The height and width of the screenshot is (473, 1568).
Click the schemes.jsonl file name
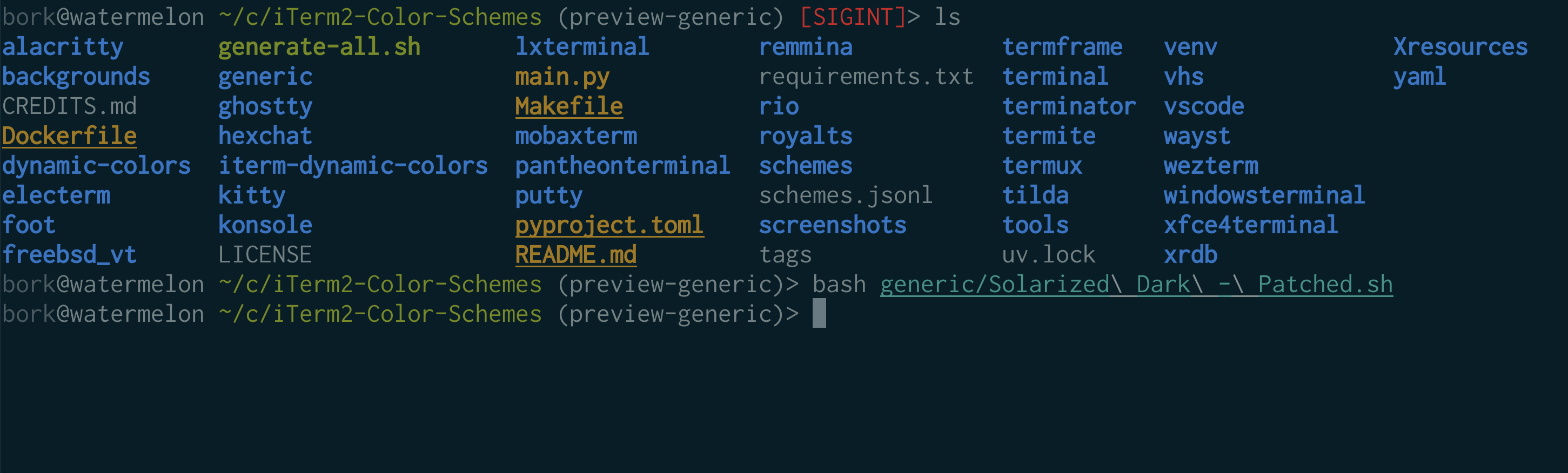(846, 195)
